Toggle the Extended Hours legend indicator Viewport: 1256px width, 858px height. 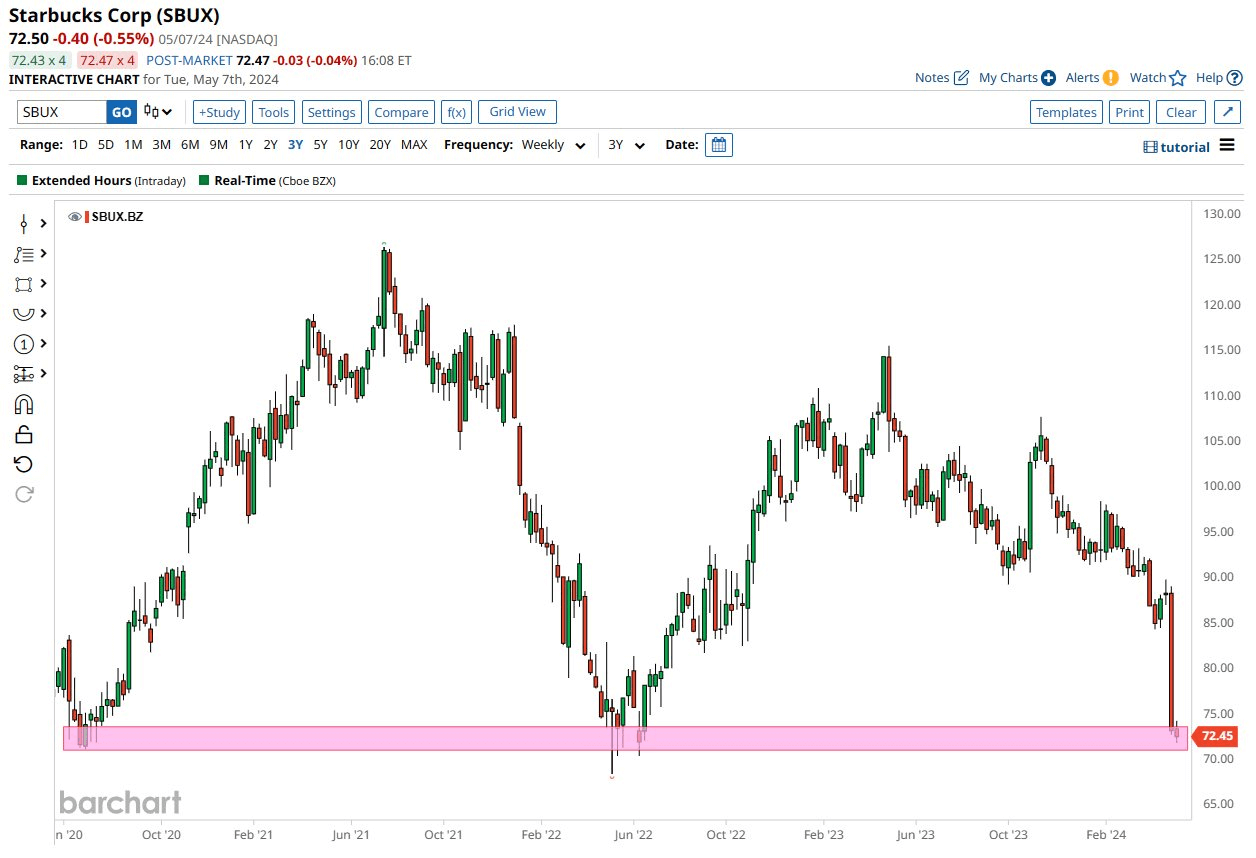(x=22, y=181)
